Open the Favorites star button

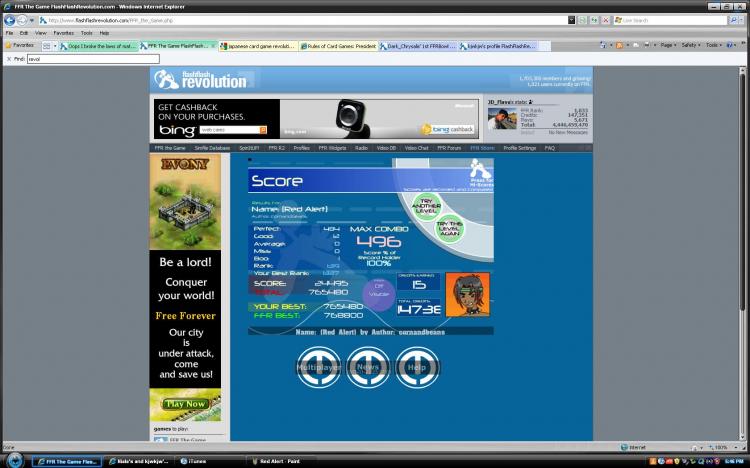point(20,45)
